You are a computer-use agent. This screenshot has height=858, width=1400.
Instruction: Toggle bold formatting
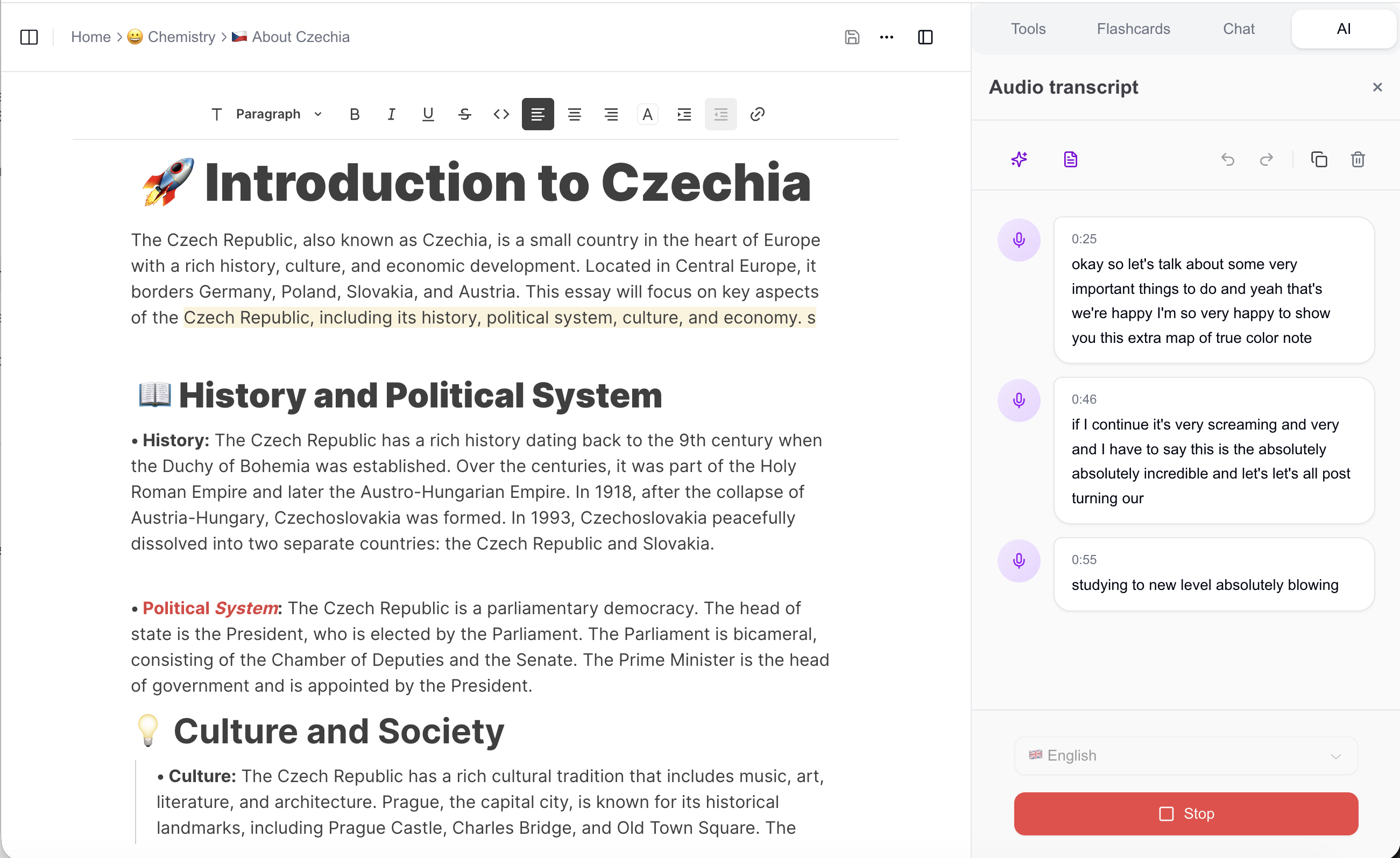point(355,114)
